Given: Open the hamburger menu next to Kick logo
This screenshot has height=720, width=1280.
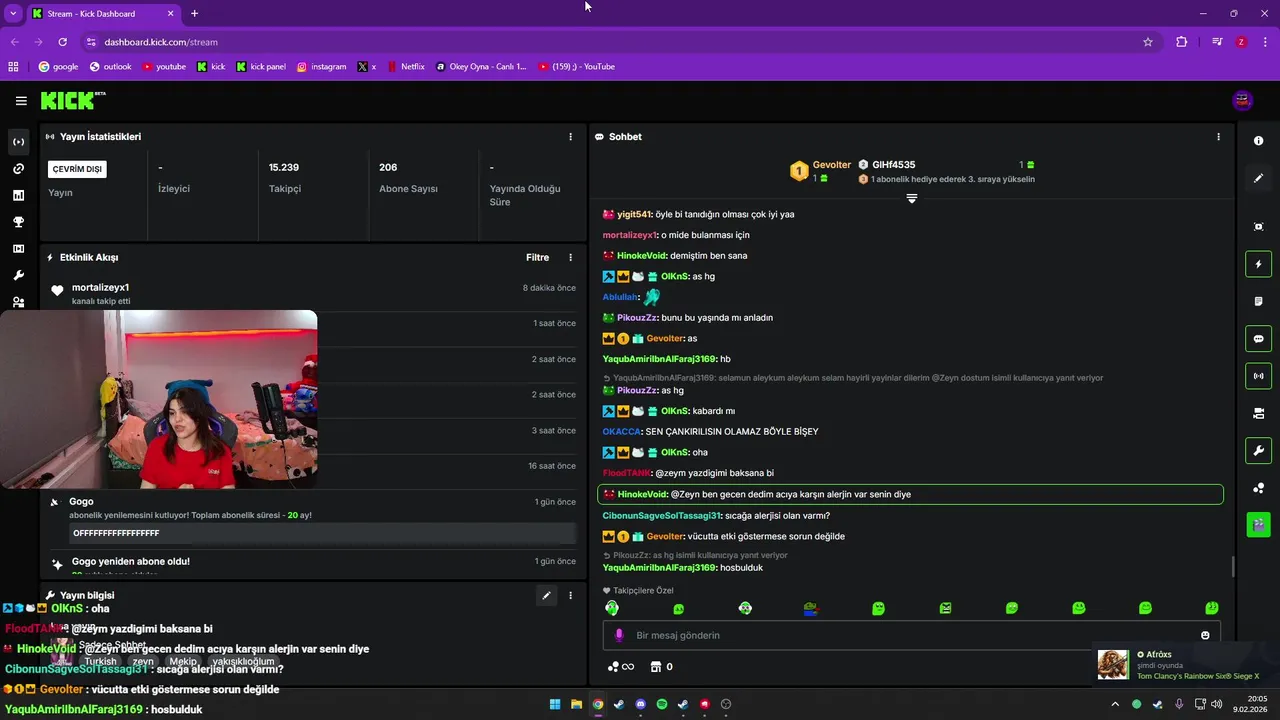Looking at the screenshot, I should (21, 100).
